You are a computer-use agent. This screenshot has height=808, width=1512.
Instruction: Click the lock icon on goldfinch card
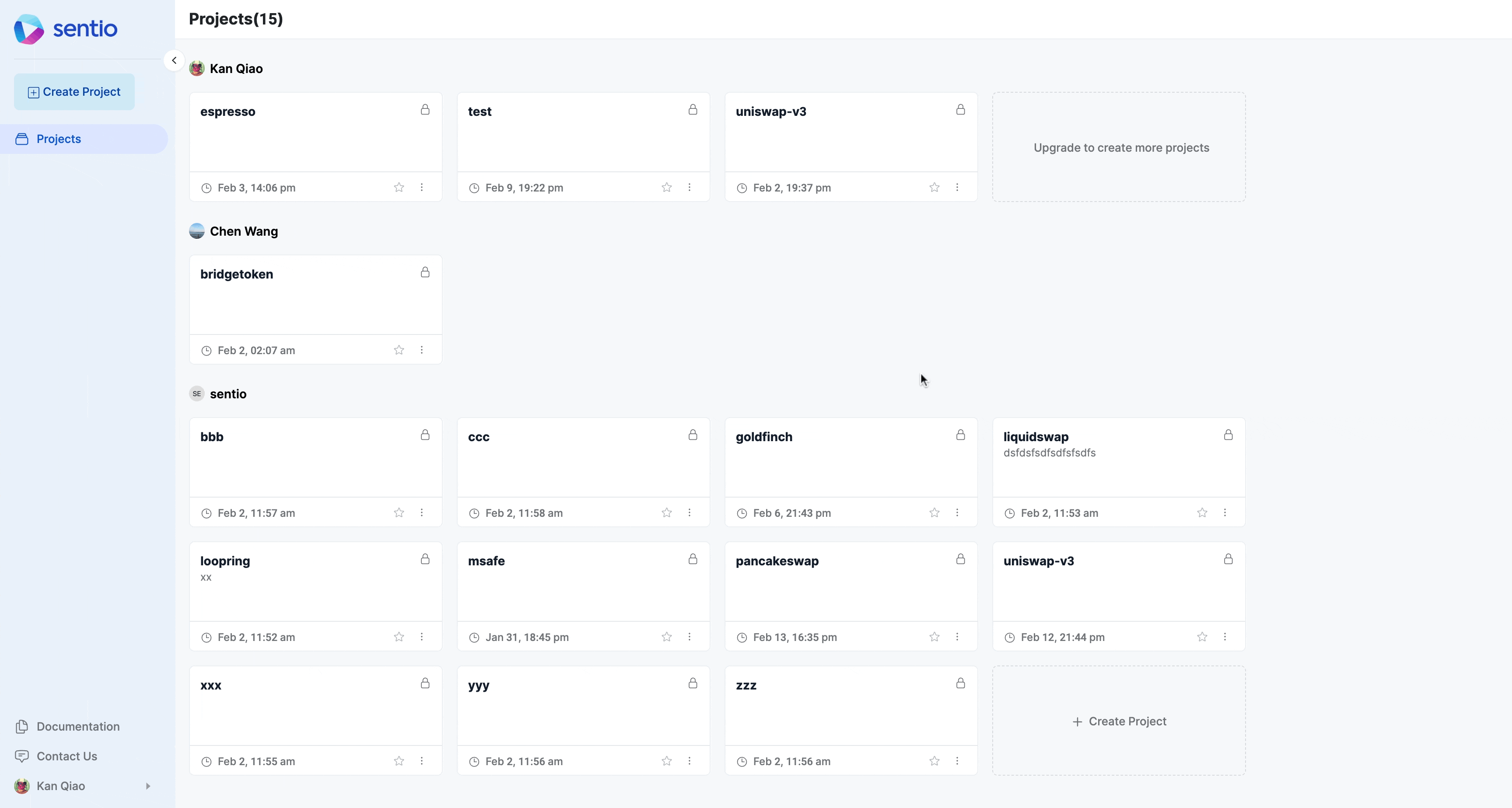(960, 435)
